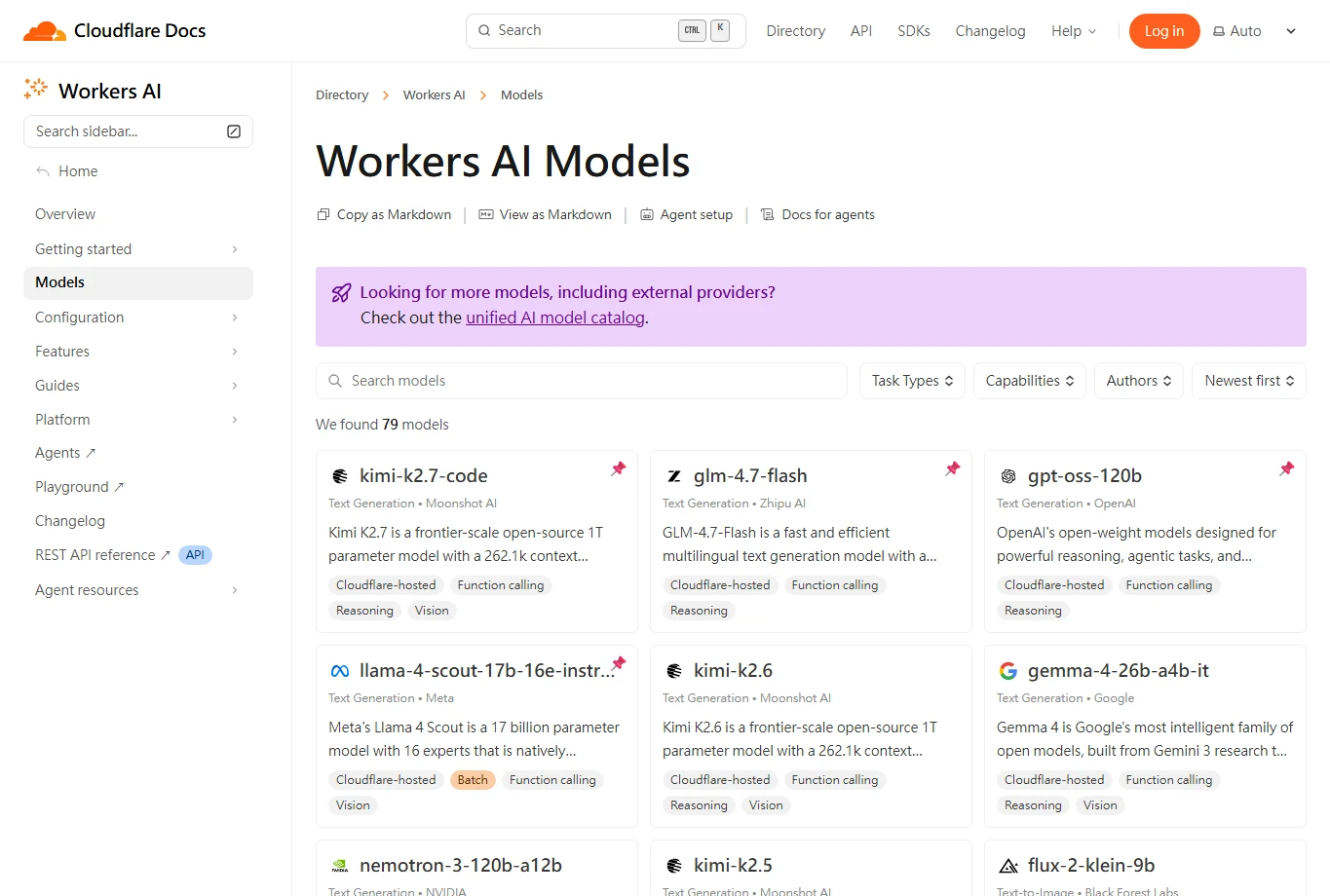
Task: Click the Moonshot logo on kimi-k2.7-code
Action: pyautogui.click(x=340, y=476)
